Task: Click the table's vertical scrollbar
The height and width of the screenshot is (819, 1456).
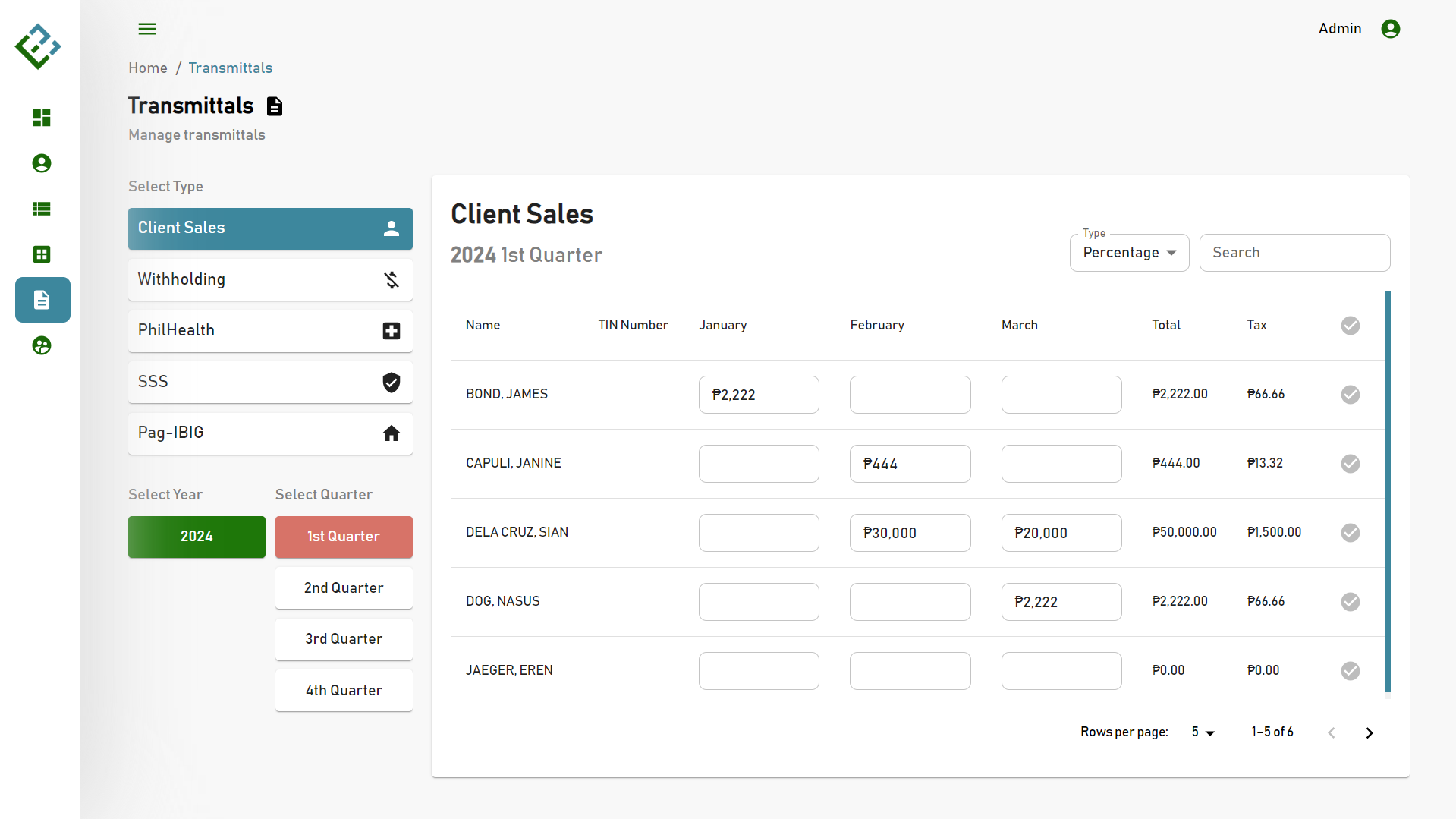Action: click(x=1388, y=492)
